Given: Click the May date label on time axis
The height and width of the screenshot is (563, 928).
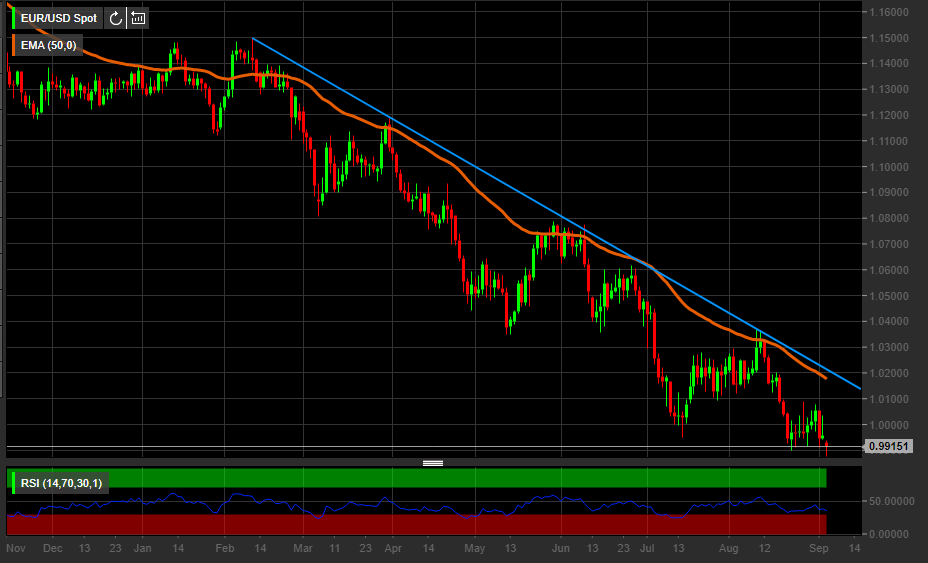Looking at the screenshot, I should point(475,548).
